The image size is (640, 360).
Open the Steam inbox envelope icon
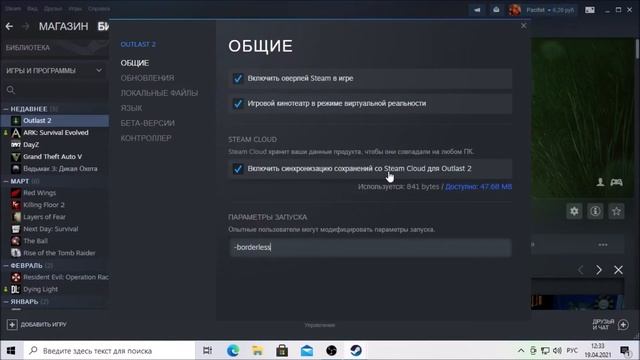point(496,10)
